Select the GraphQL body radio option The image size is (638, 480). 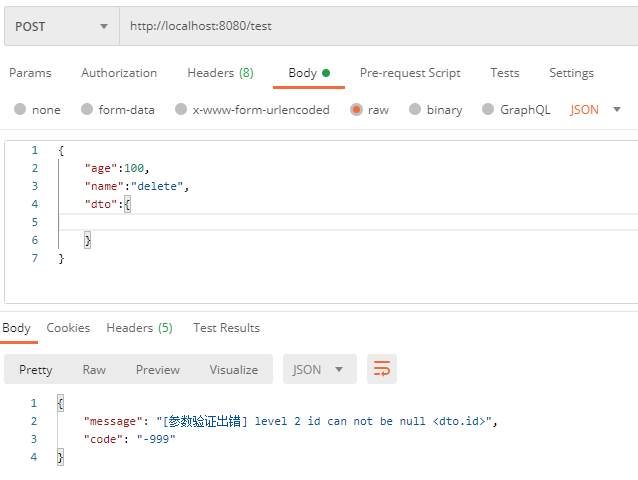[489, 110]
